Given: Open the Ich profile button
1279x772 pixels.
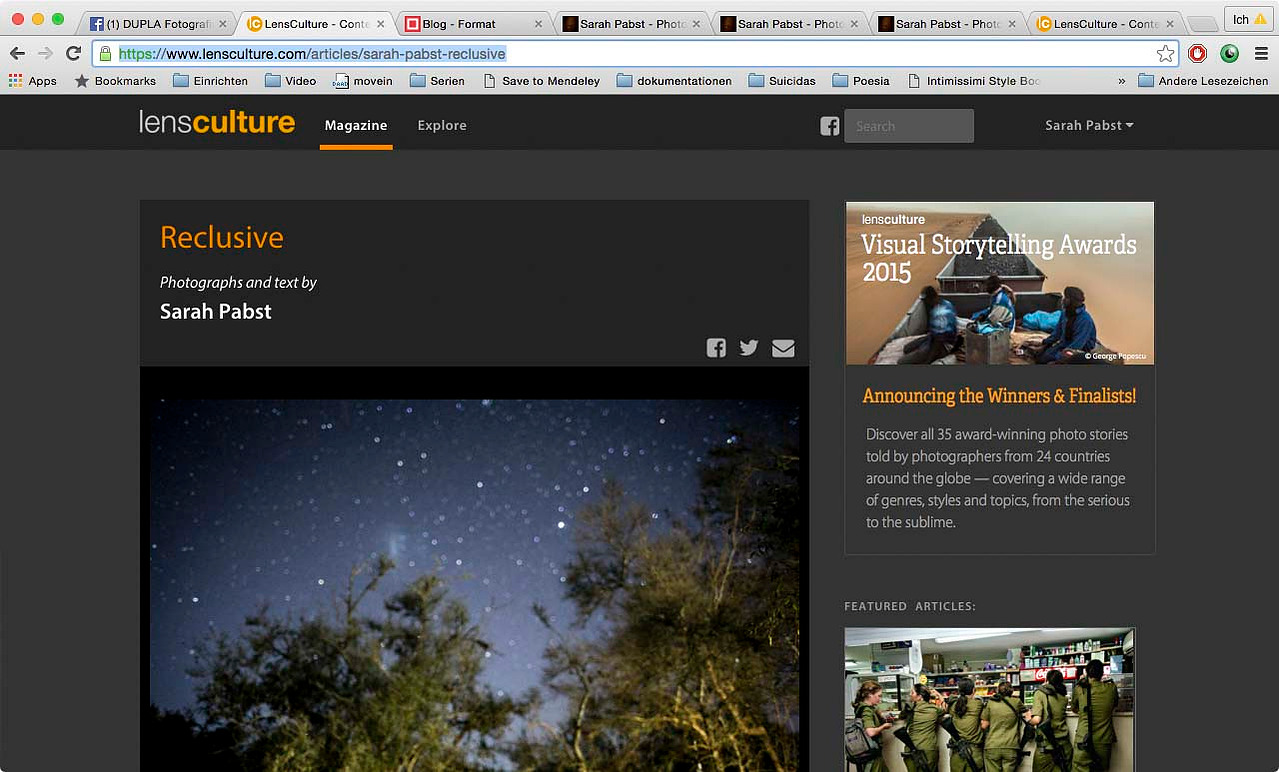Looking at the screenshot, I should (1250, 20).
